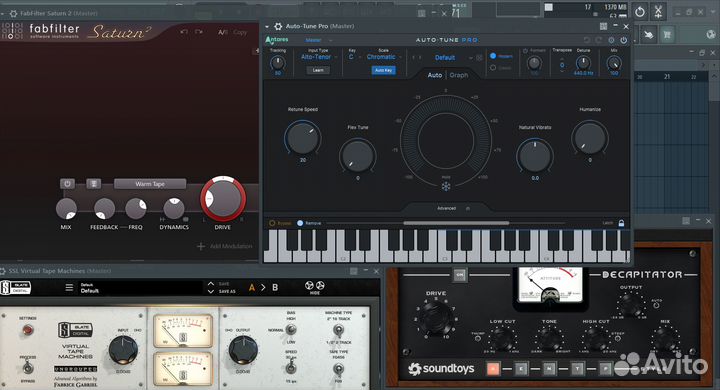Click Auto-Tune Mix knob

click(614, 62)
